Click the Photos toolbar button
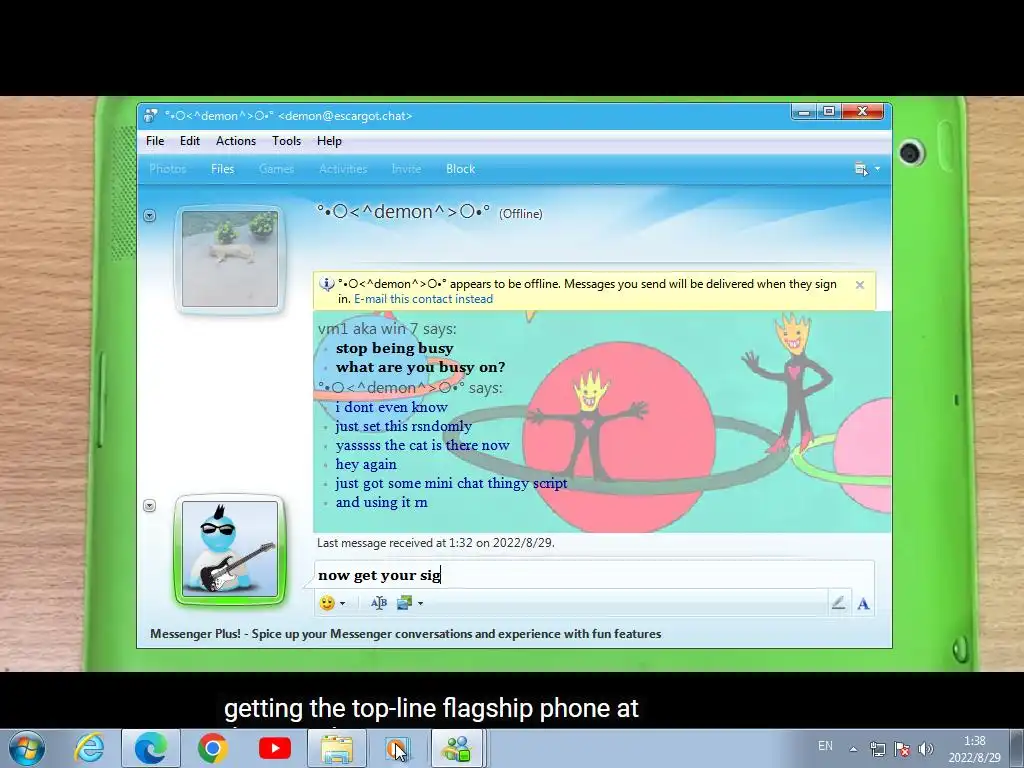Viewport: 1024px width, 768px height. pyautogui.click(x=168, y=169)
